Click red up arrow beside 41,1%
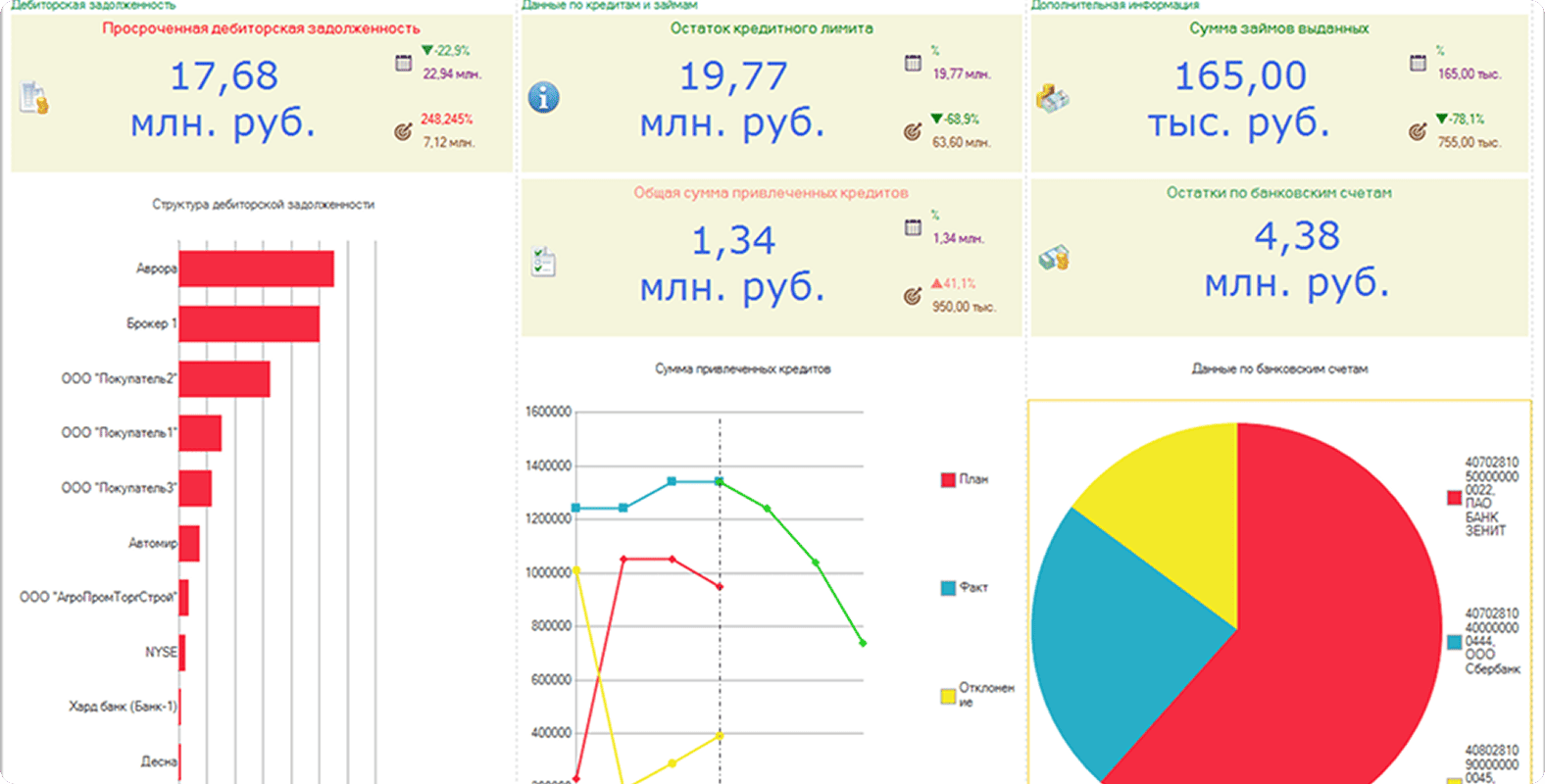The image size is (1545, 784). click(x=937, y=283)
